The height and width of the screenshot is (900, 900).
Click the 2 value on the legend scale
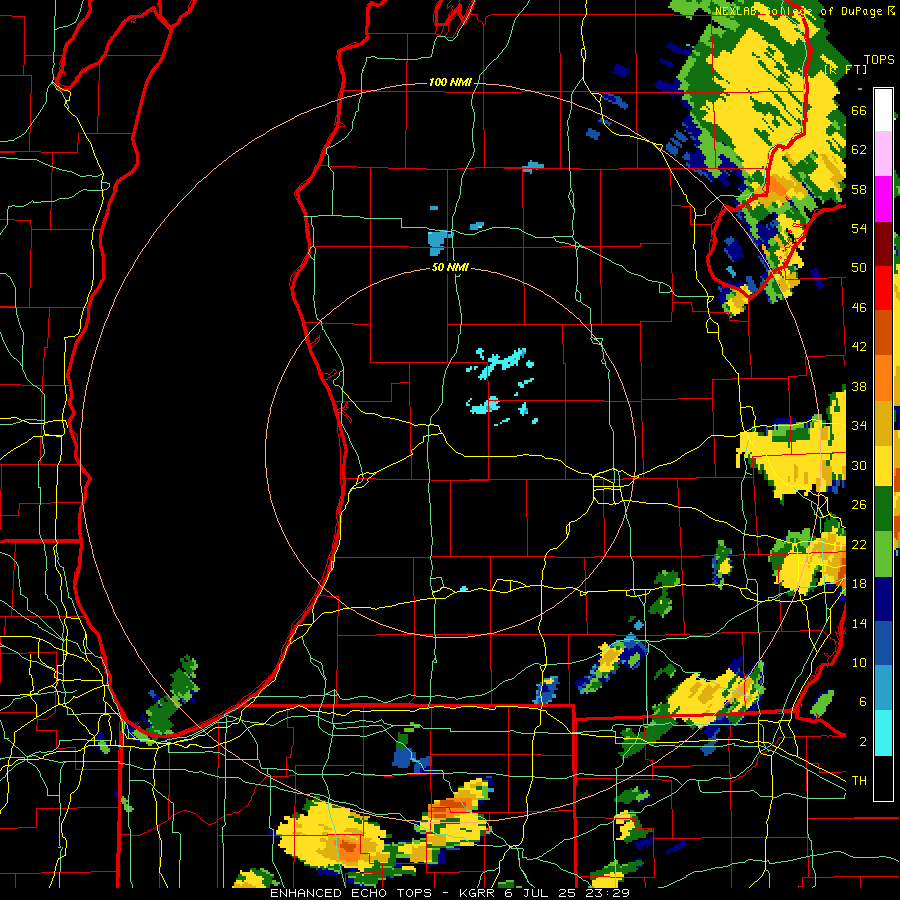tap(863, 742)
